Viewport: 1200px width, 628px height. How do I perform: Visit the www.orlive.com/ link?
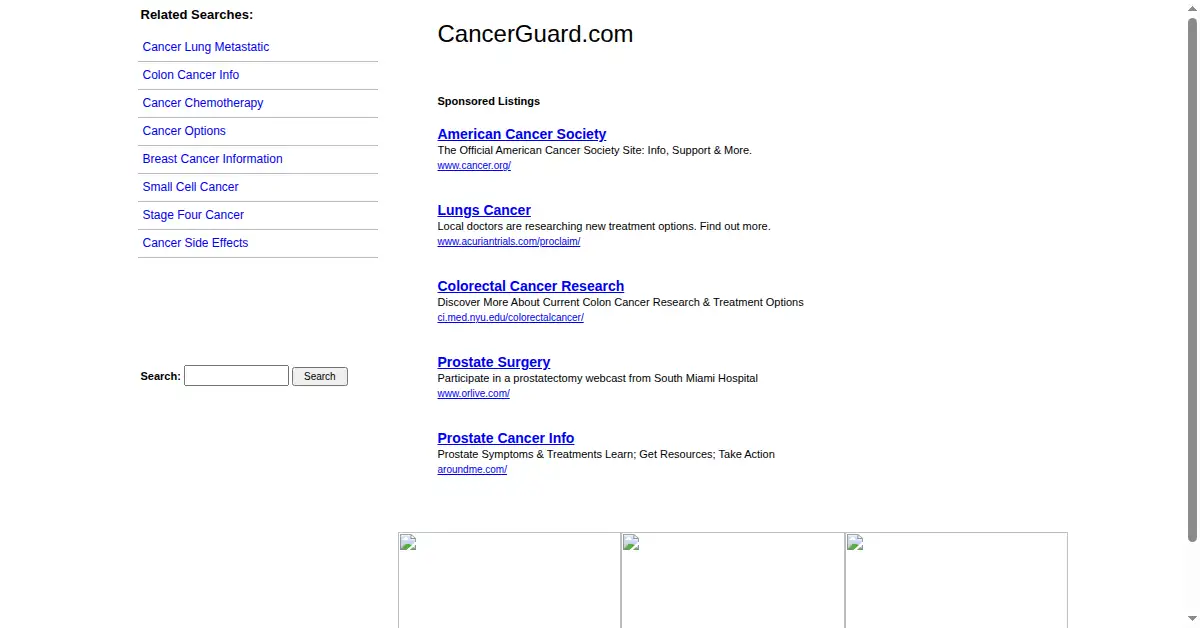474,394
